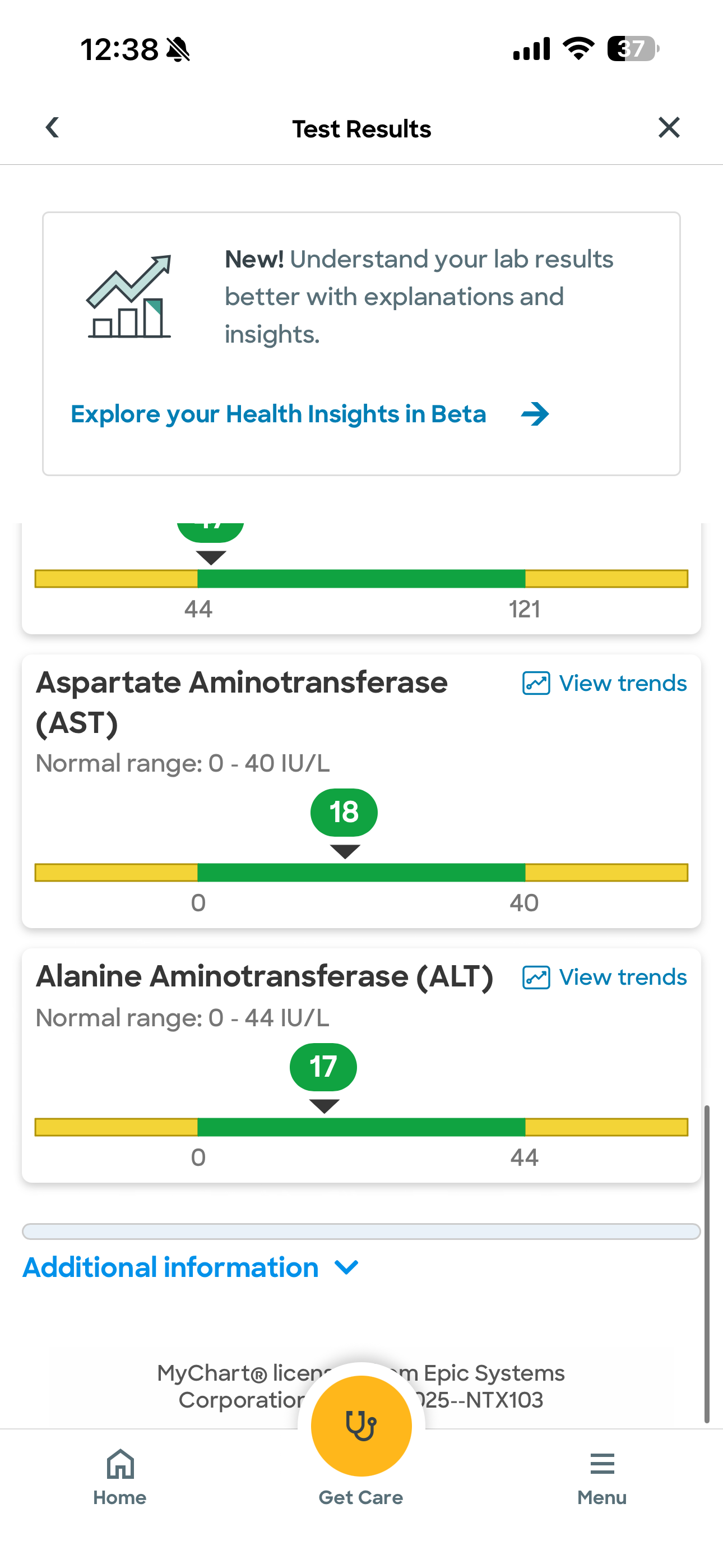This screenshot has width=723, height=1568.
Task: Tap the AST view trends chart icon
Action: coord(536,684)
